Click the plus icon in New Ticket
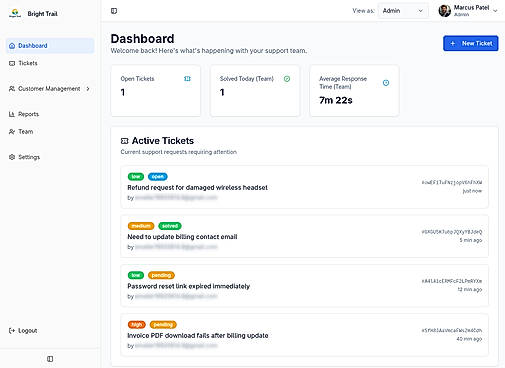505x368 pixels. (x=453, y=43)
